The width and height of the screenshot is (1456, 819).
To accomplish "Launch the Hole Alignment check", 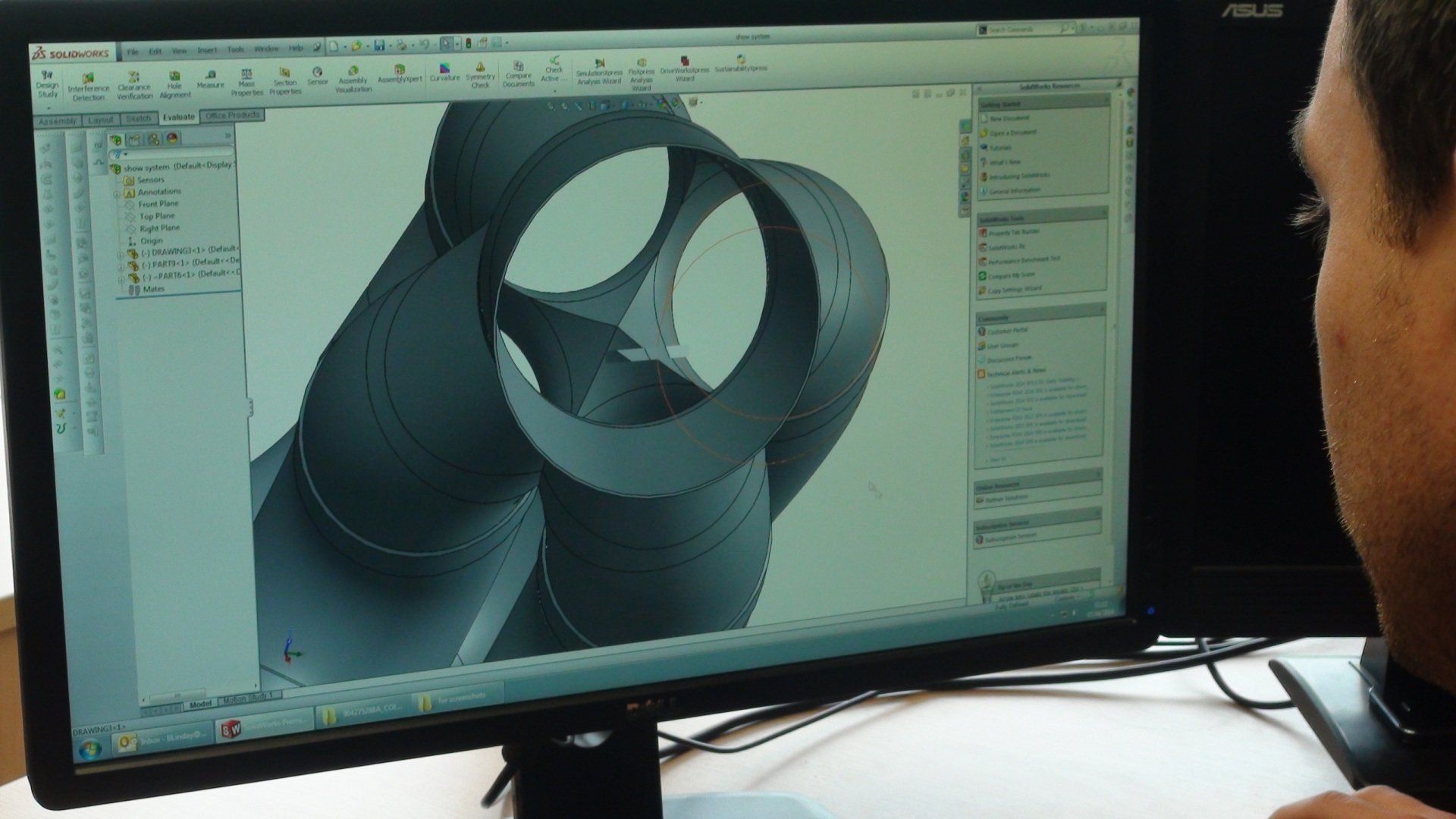I will [174, 85].
